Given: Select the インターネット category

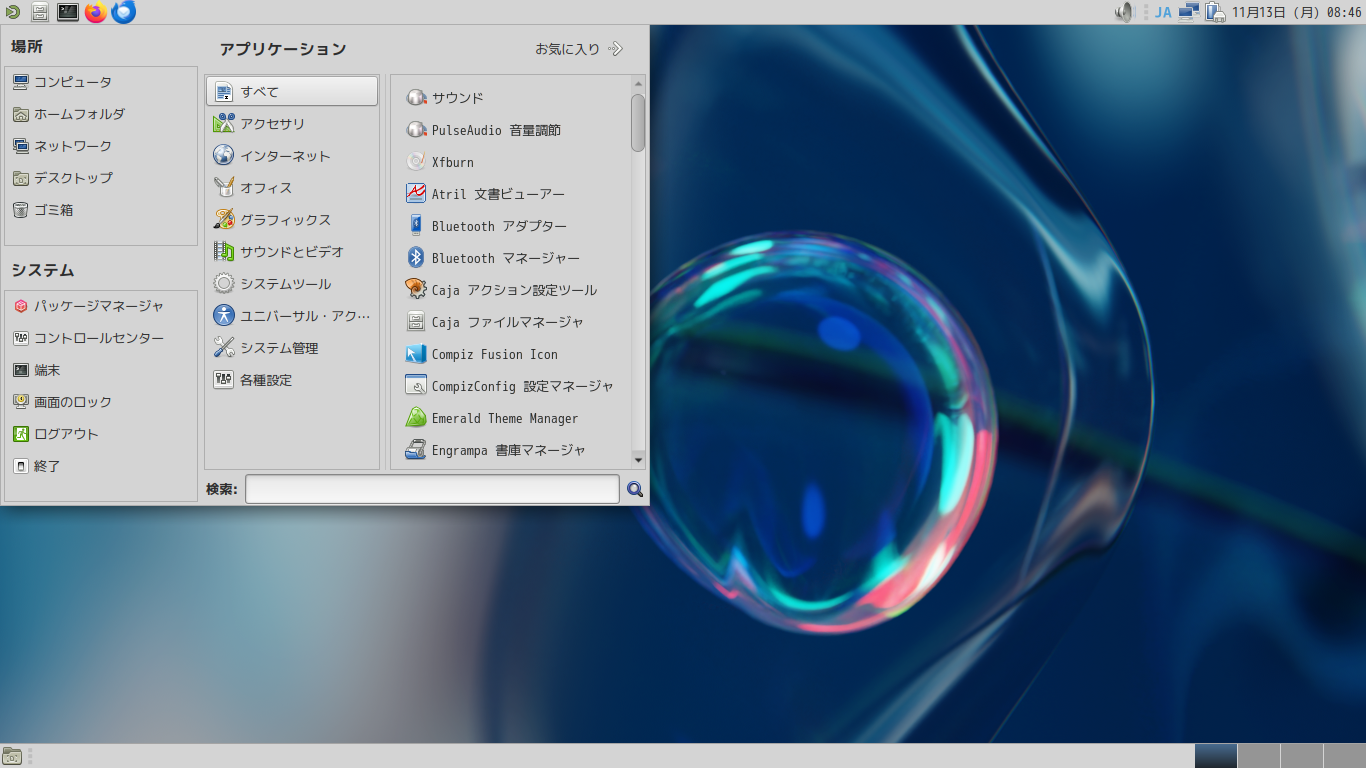Looking at the screenshot, I should pyautogui.click(x=292, y=156).
